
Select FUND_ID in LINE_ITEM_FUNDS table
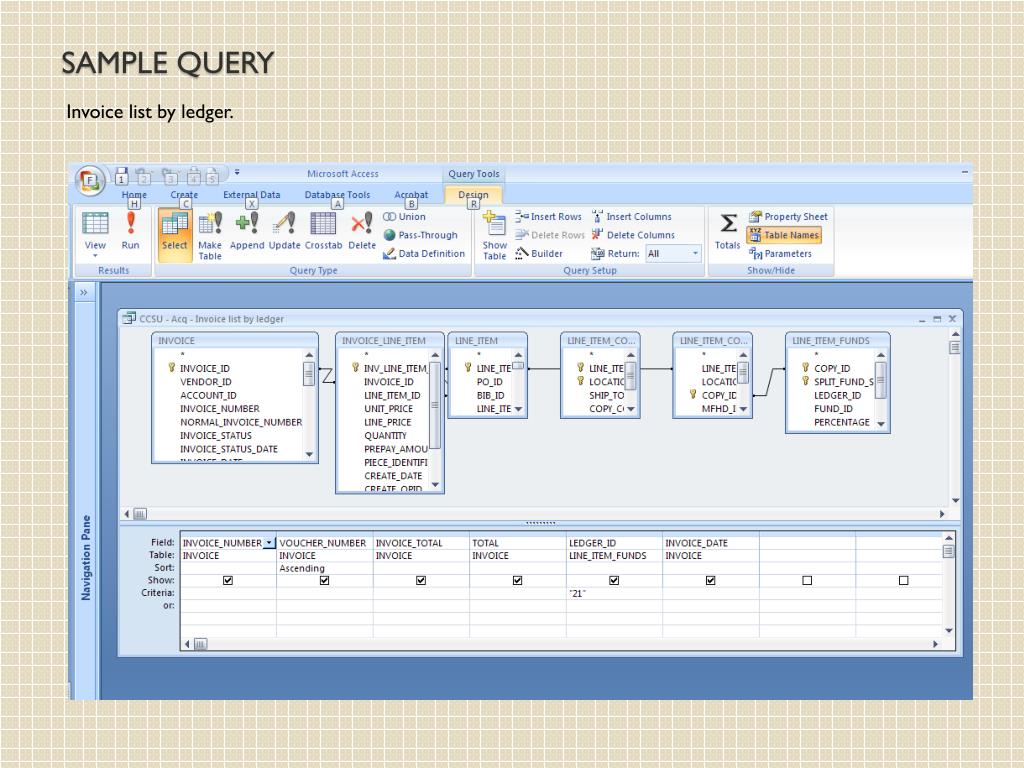click(833, 409)
